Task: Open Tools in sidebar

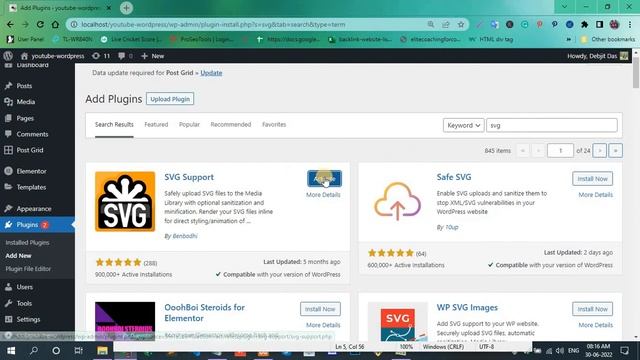Action: coord(24,303)
